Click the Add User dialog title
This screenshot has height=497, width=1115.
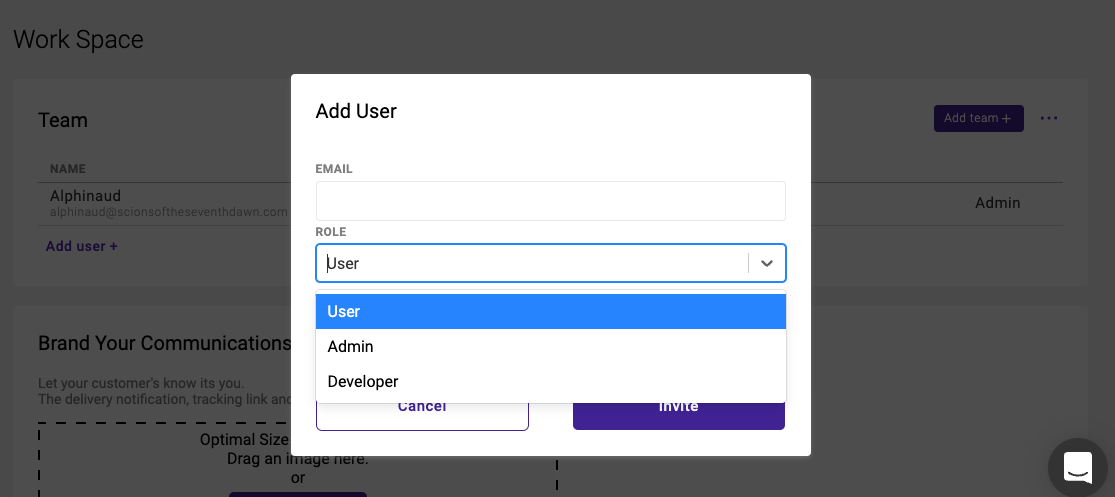(x=356, y=111)
